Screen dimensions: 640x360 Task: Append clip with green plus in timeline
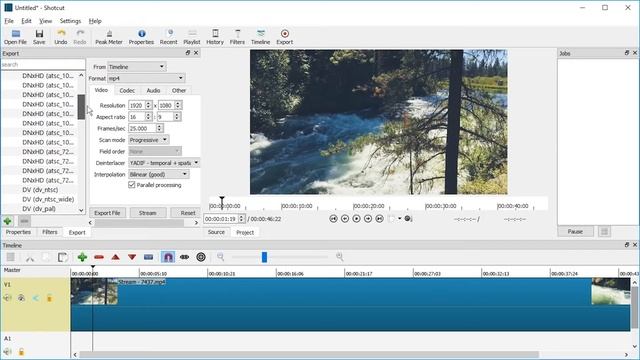click(82, 257)
